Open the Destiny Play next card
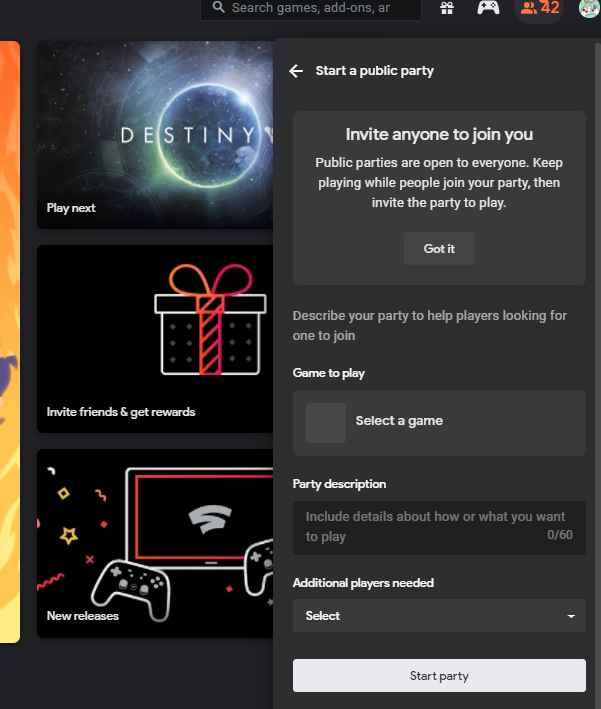Viewport: 601px width, 709px height. click(x=155, y=135)
